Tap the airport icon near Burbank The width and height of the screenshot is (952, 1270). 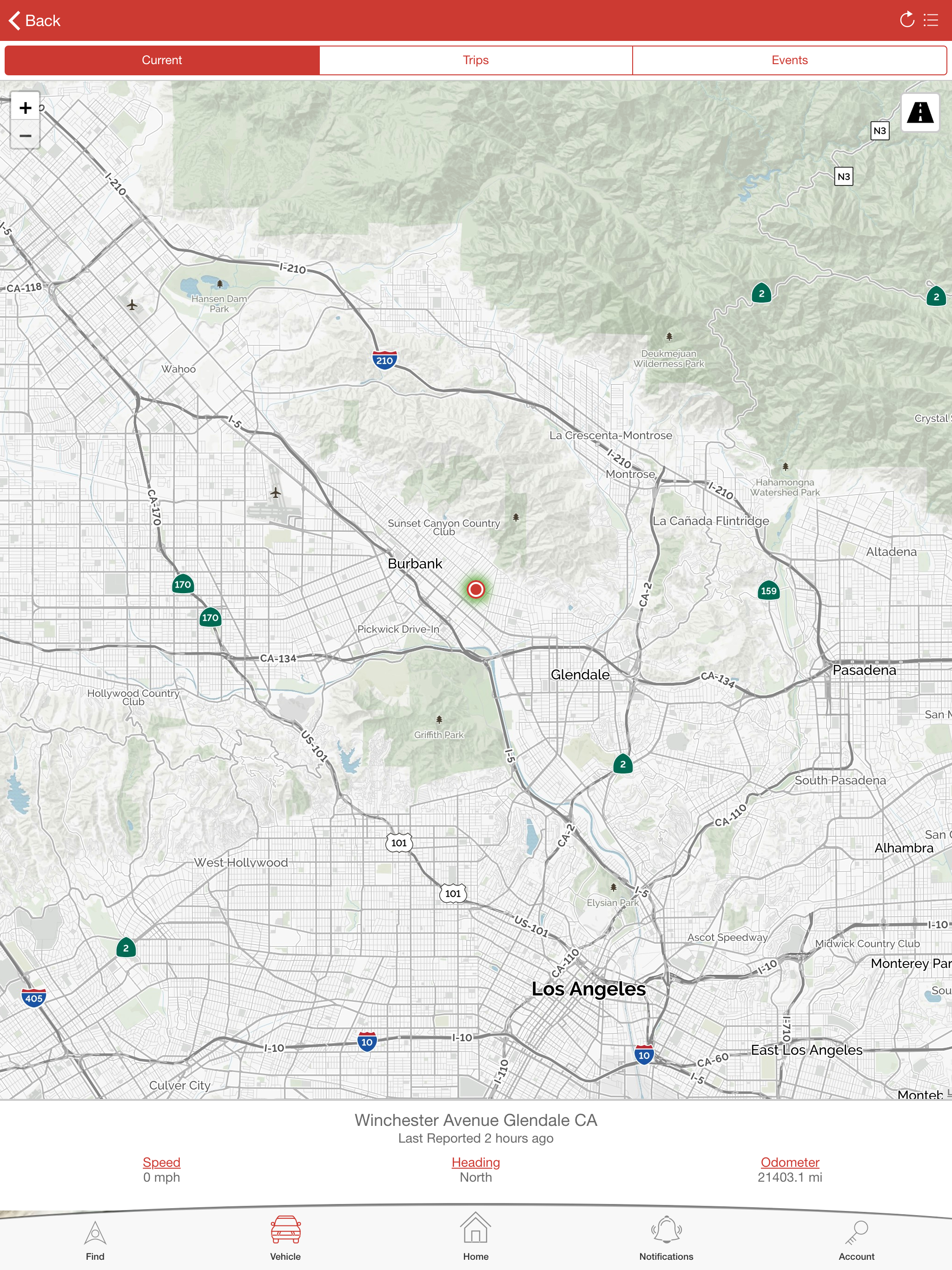(x=276, y=493)
